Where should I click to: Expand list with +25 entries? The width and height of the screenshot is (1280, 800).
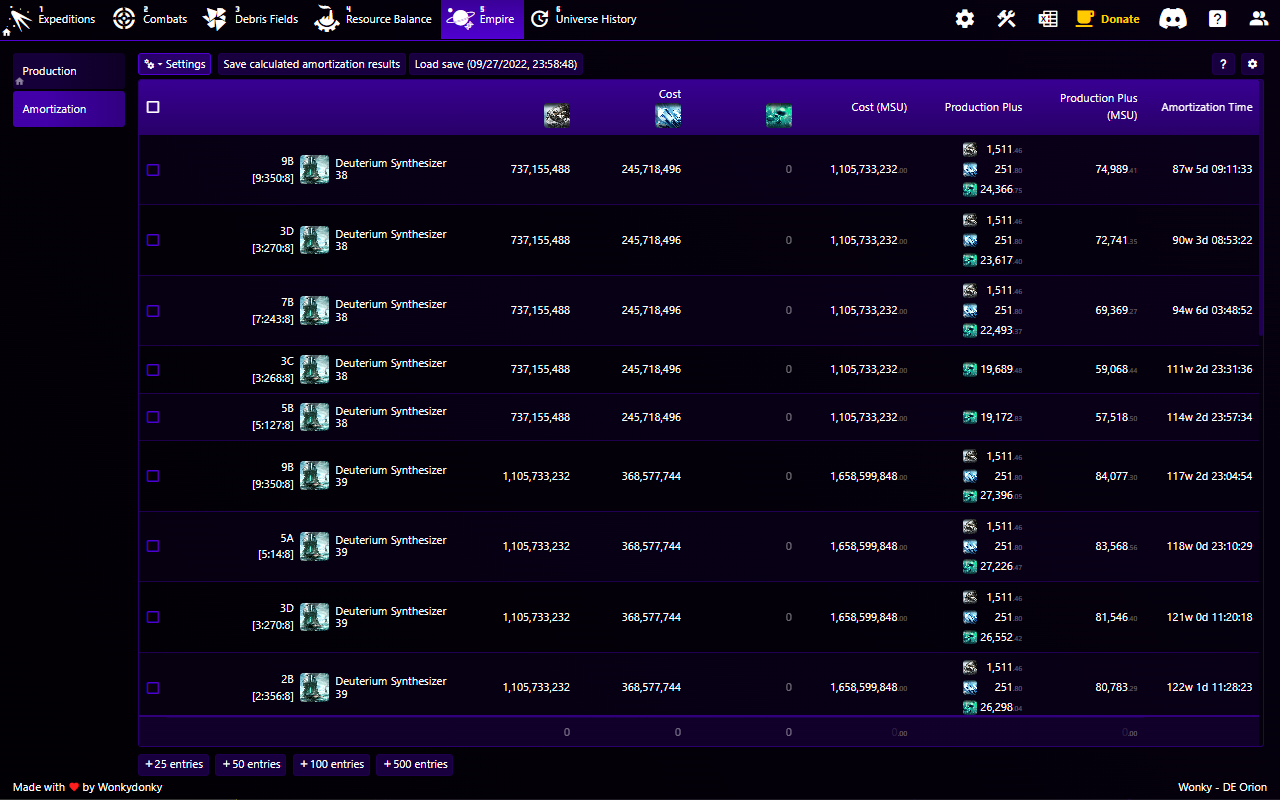tap(174, 764)
